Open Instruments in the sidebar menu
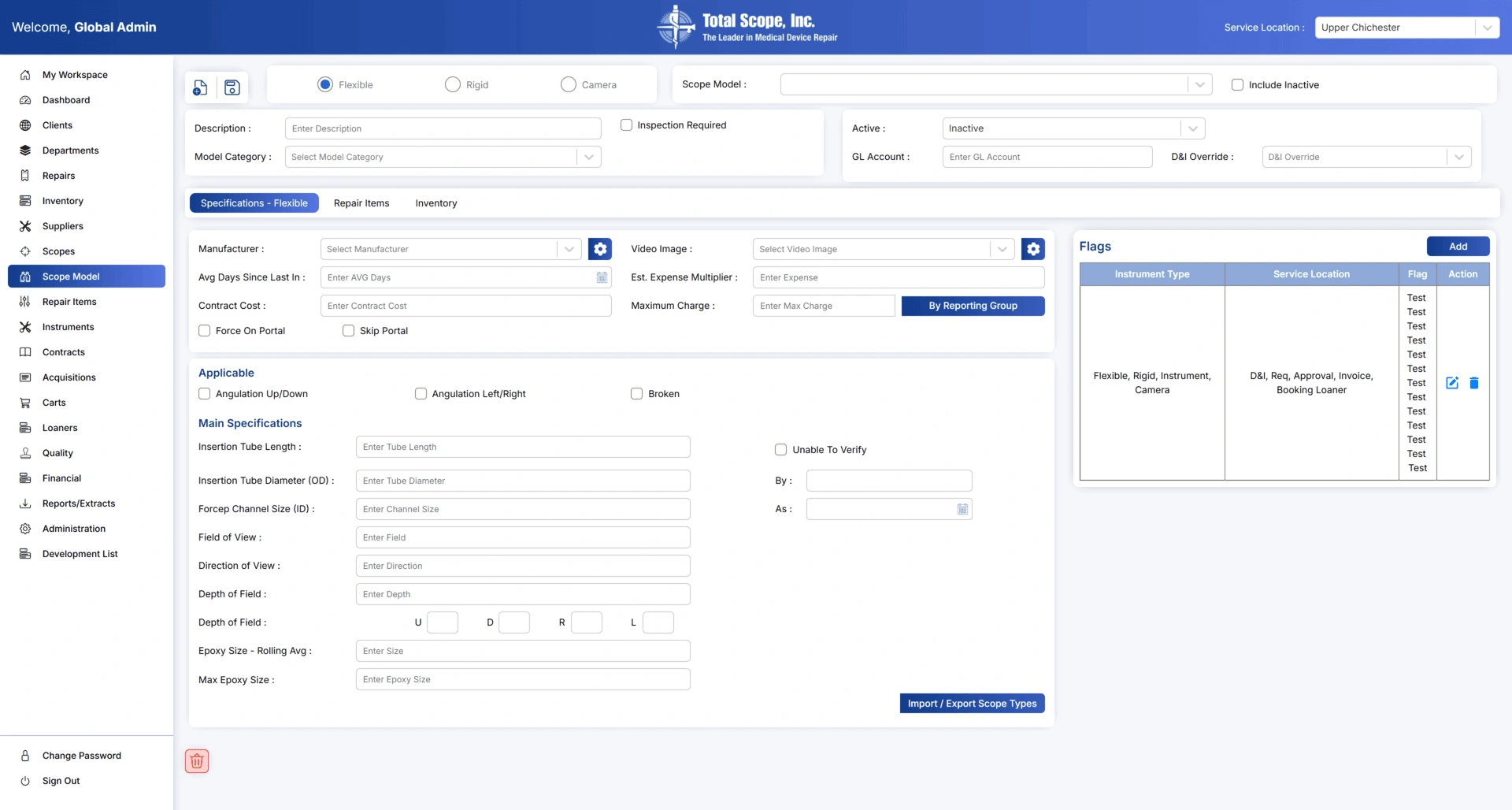 click(x=68, y=327)
